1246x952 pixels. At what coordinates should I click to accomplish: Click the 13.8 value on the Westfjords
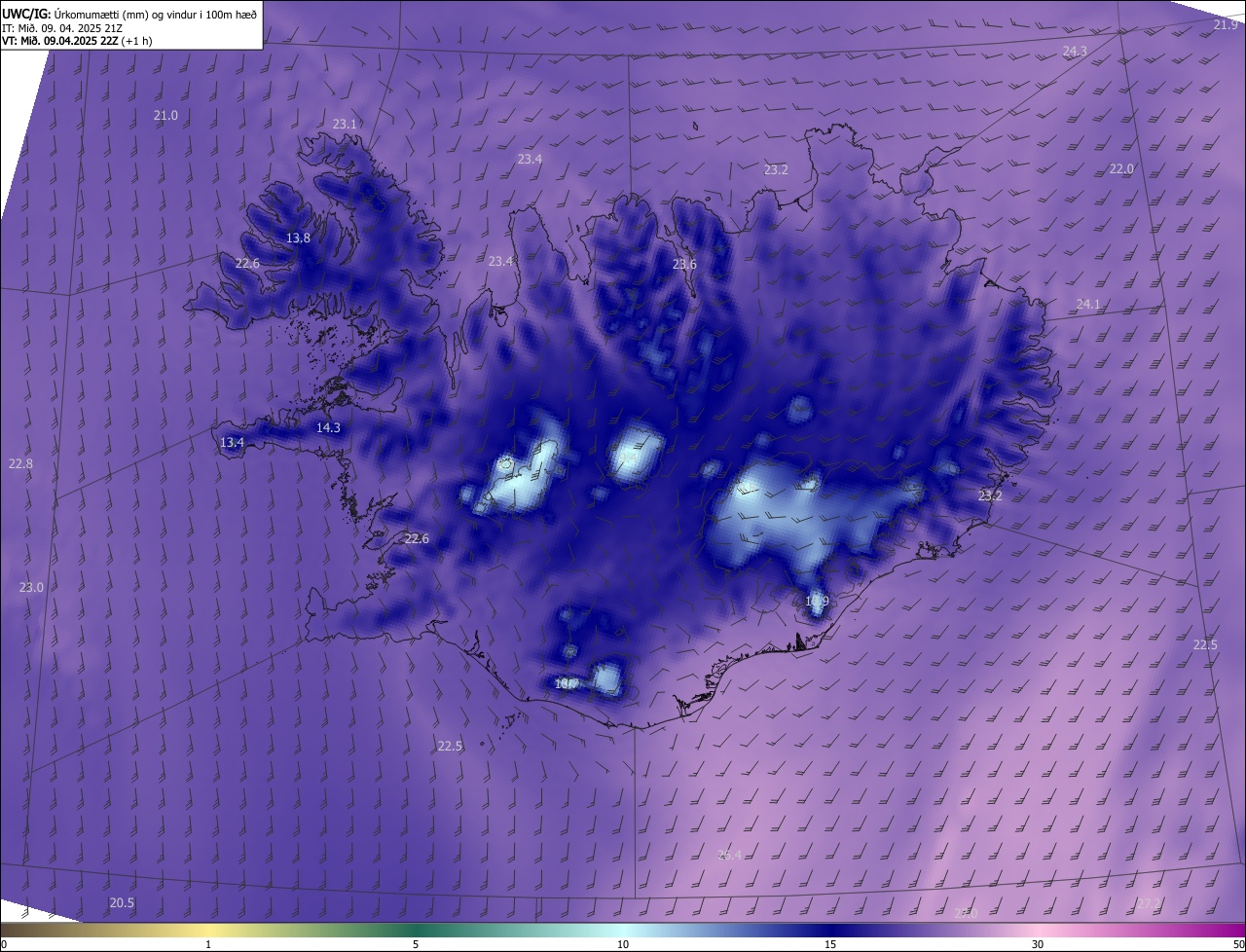click(x=298, y=238)
